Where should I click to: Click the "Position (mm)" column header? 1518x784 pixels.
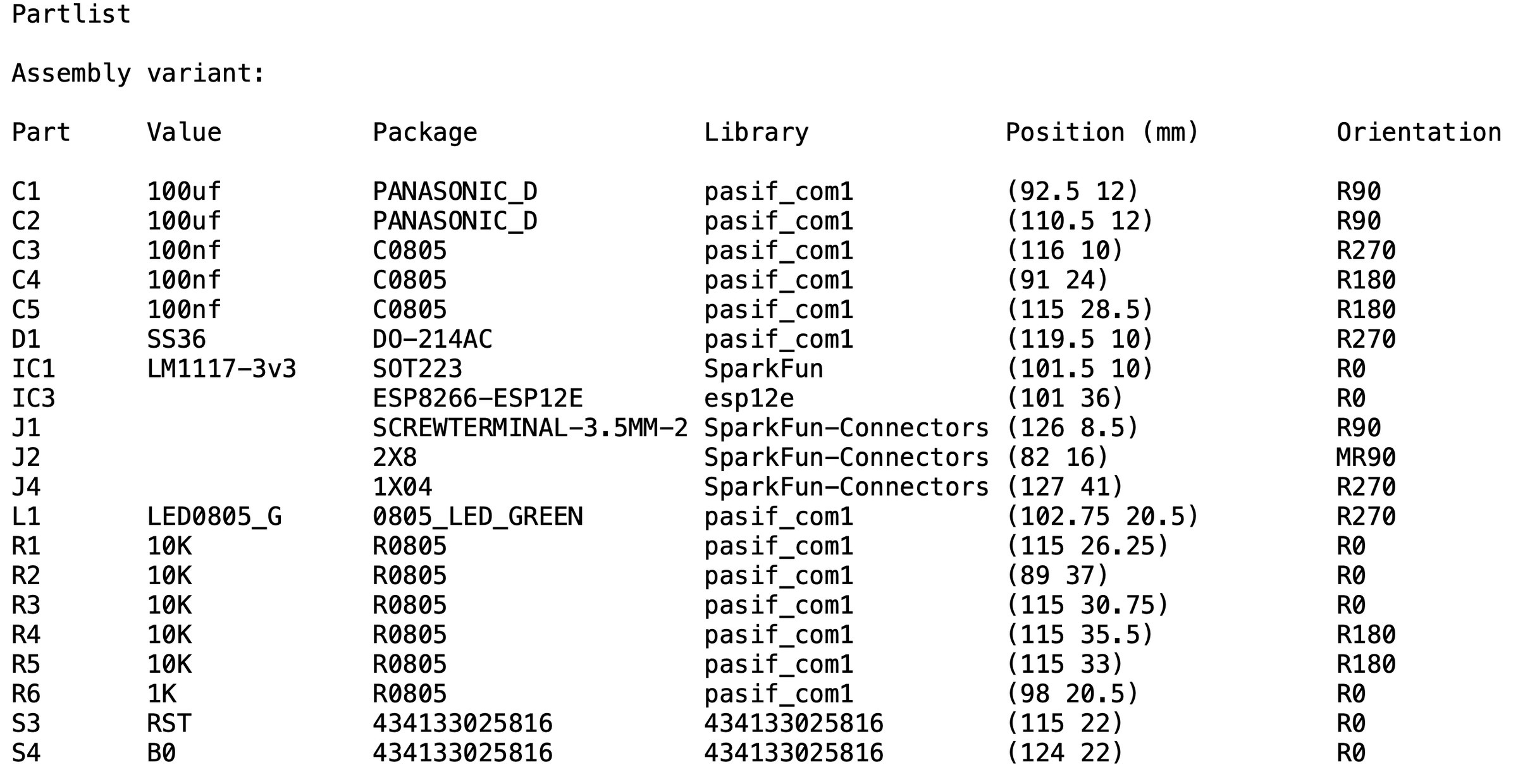click(1102, 133)
